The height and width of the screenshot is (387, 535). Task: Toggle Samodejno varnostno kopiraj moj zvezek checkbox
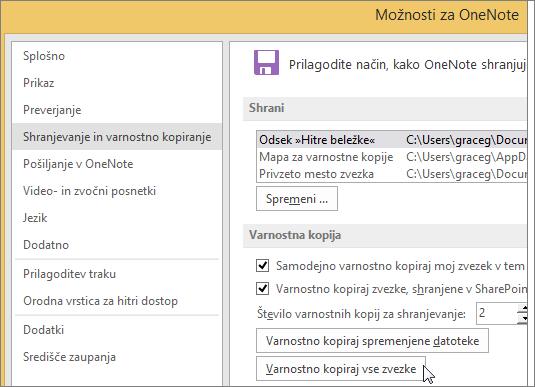click(262, 266)
